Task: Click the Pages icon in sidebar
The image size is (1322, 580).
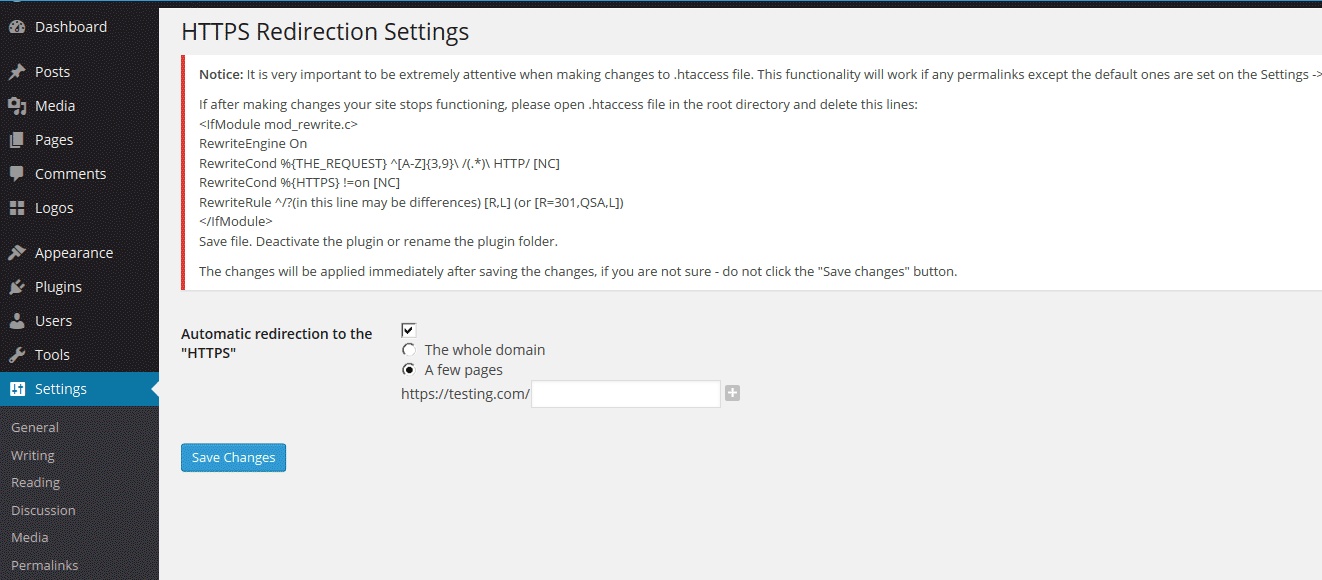Action: [17, 140]
